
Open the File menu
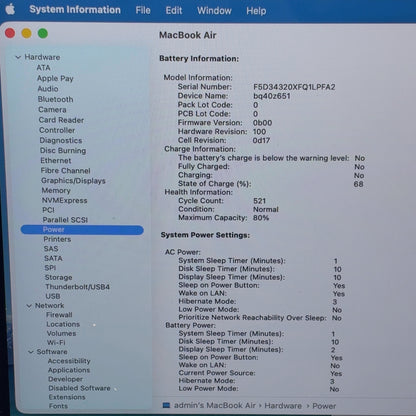[x=143, y=10]
